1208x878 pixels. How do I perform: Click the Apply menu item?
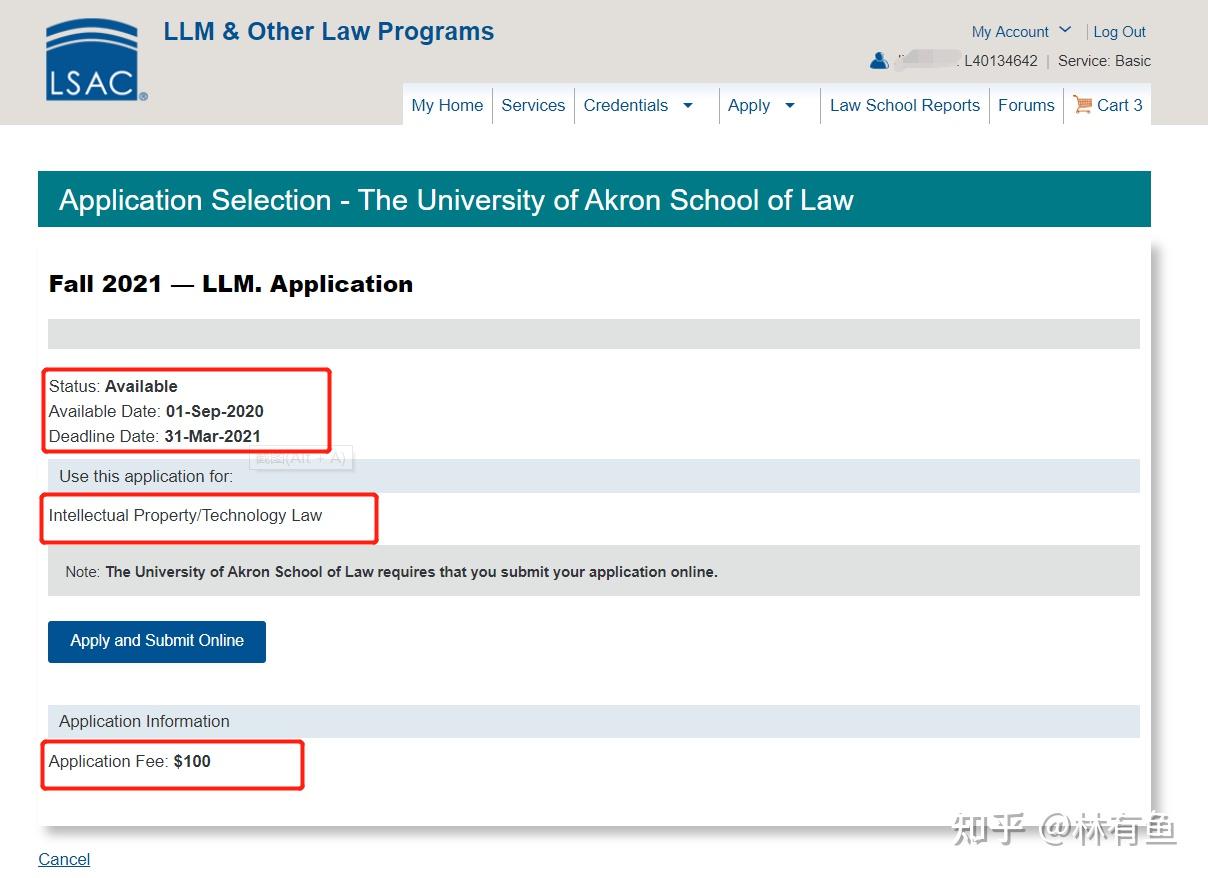(749, 104)
